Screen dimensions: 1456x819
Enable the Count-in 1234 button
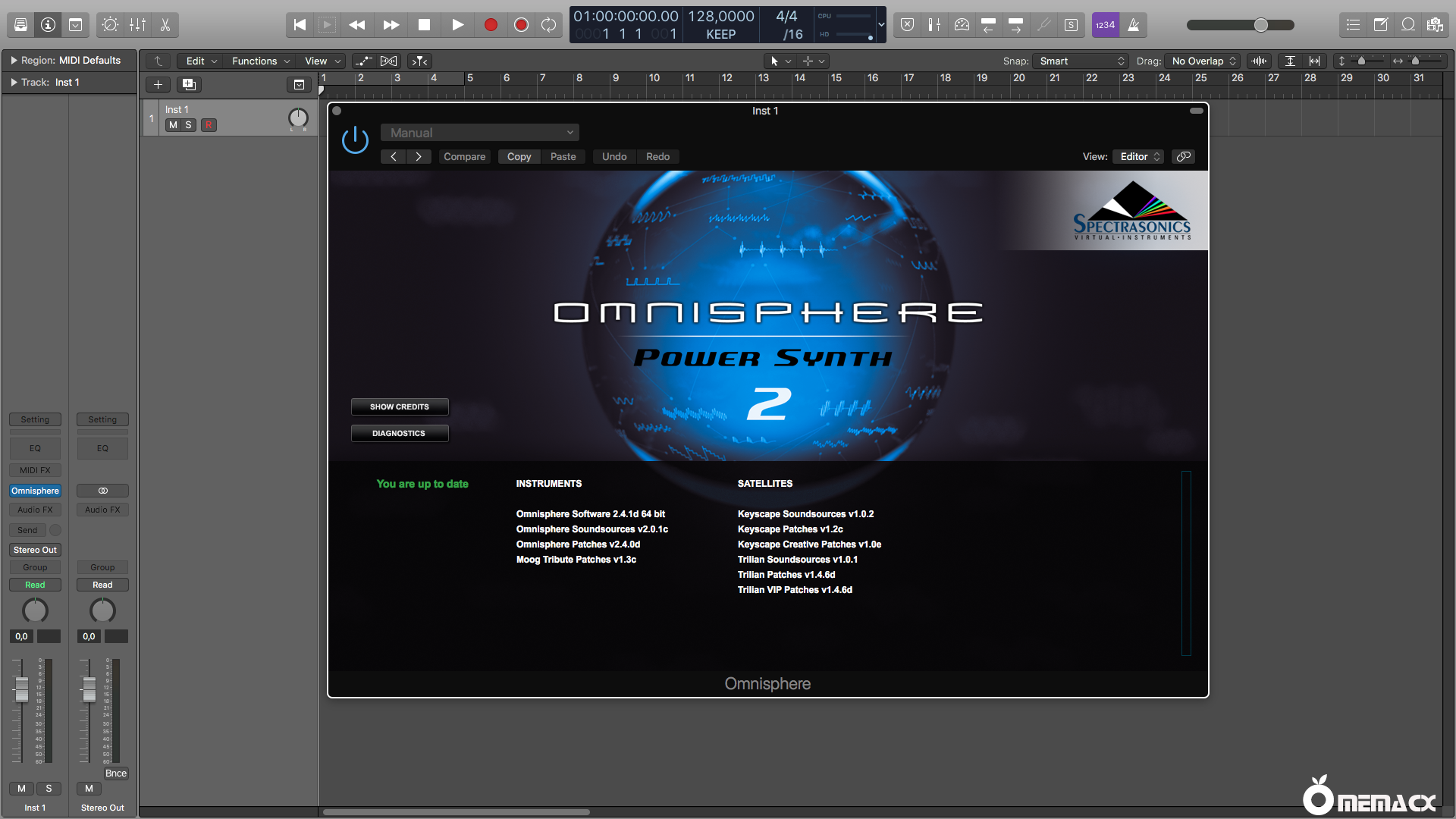pos(1105,25)
